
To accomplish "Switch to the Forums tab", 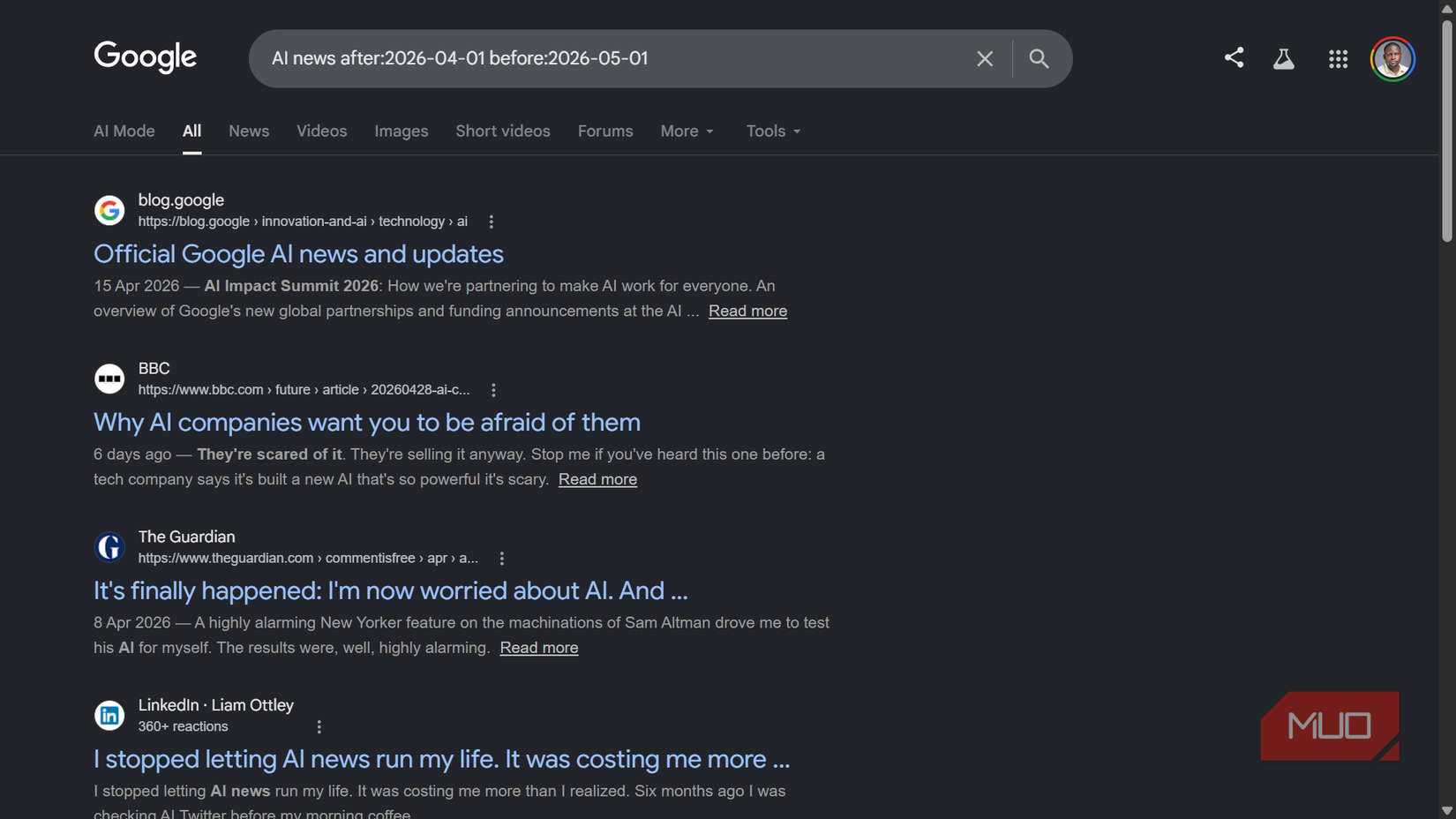I will tap(605, 131).
